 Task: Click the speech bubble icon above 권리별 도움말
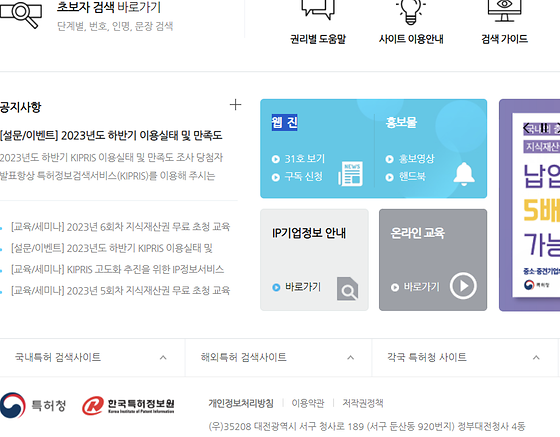[x=318, y=9]
